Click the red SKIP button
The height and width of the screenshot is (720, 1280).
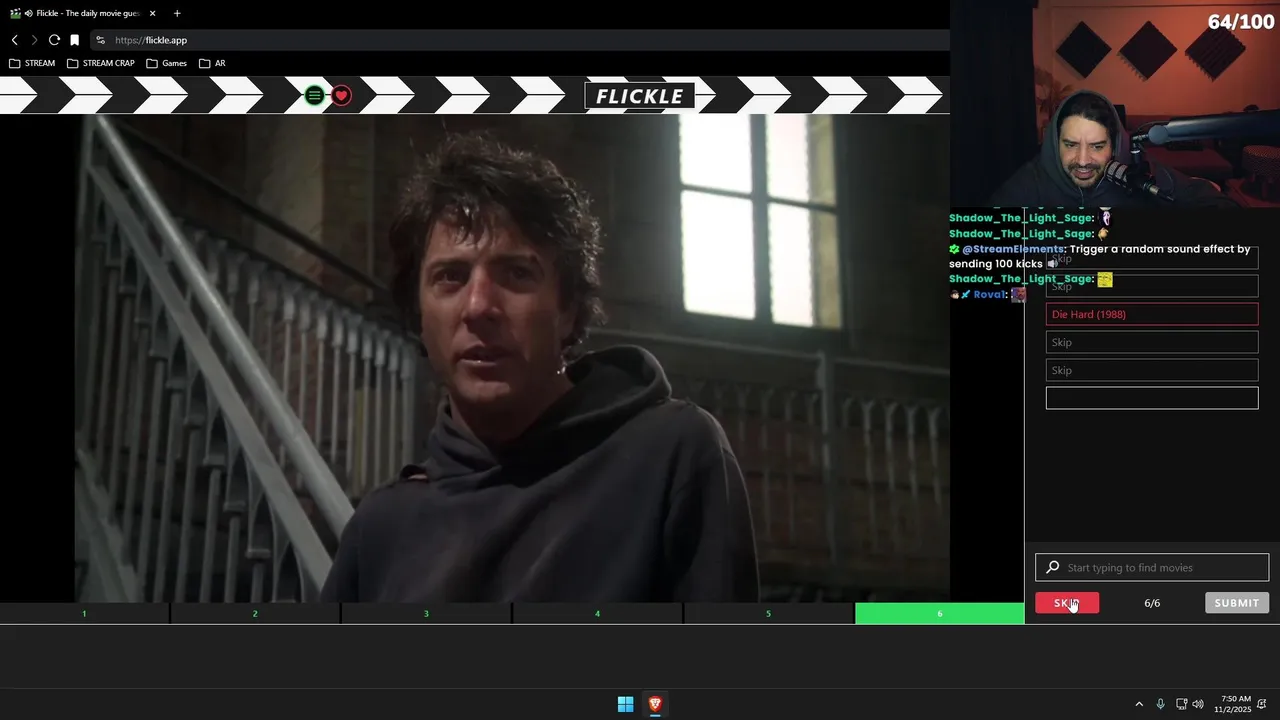[1067, 603]
